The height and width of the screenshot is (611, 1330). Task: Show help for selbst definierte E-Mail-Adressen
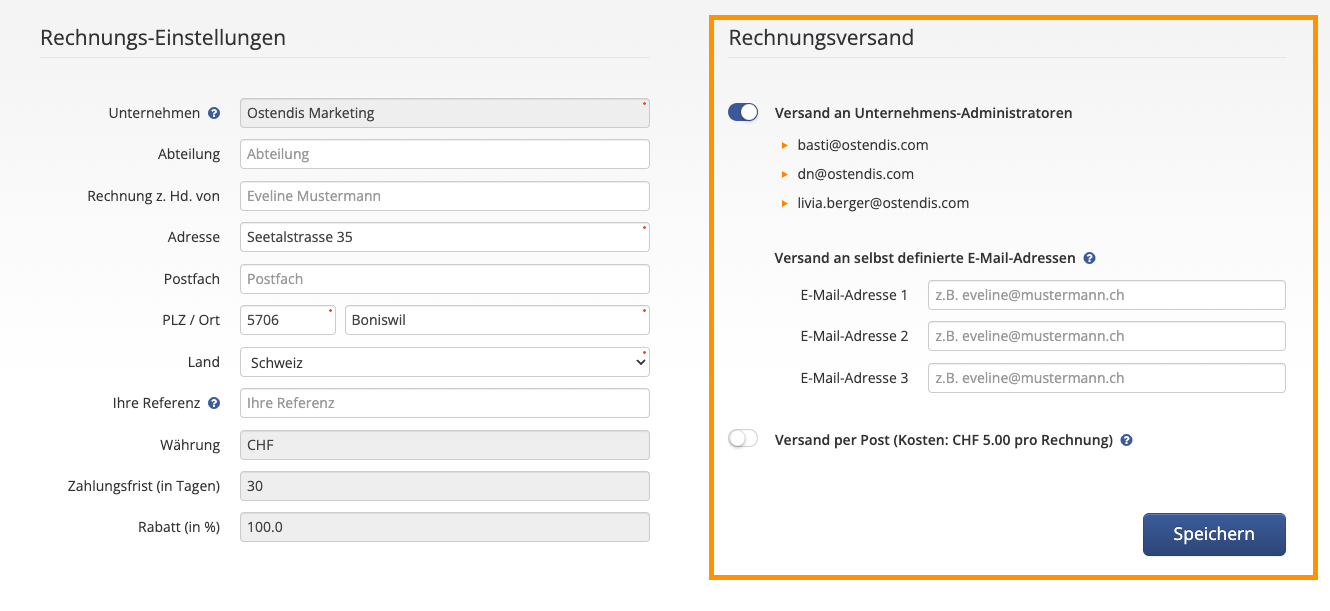[1089, 258]
